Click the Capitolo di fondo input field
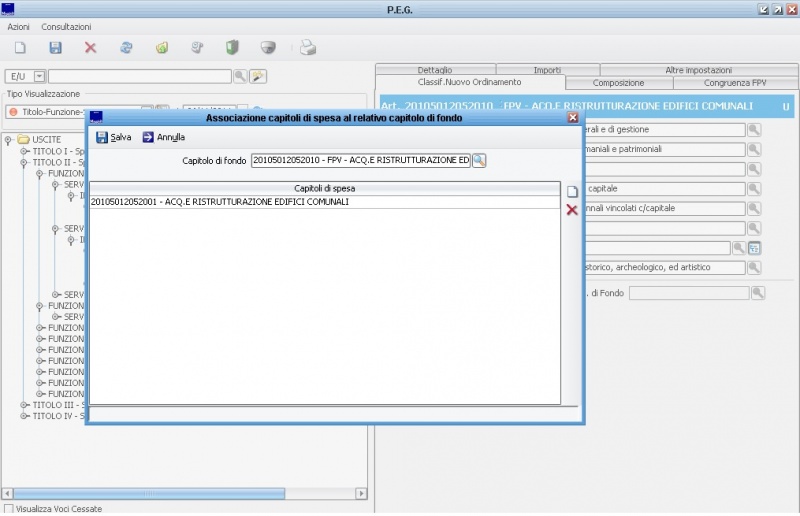This screenshot has height=516, width=800. pyautogui.click(x=361, y=161)
